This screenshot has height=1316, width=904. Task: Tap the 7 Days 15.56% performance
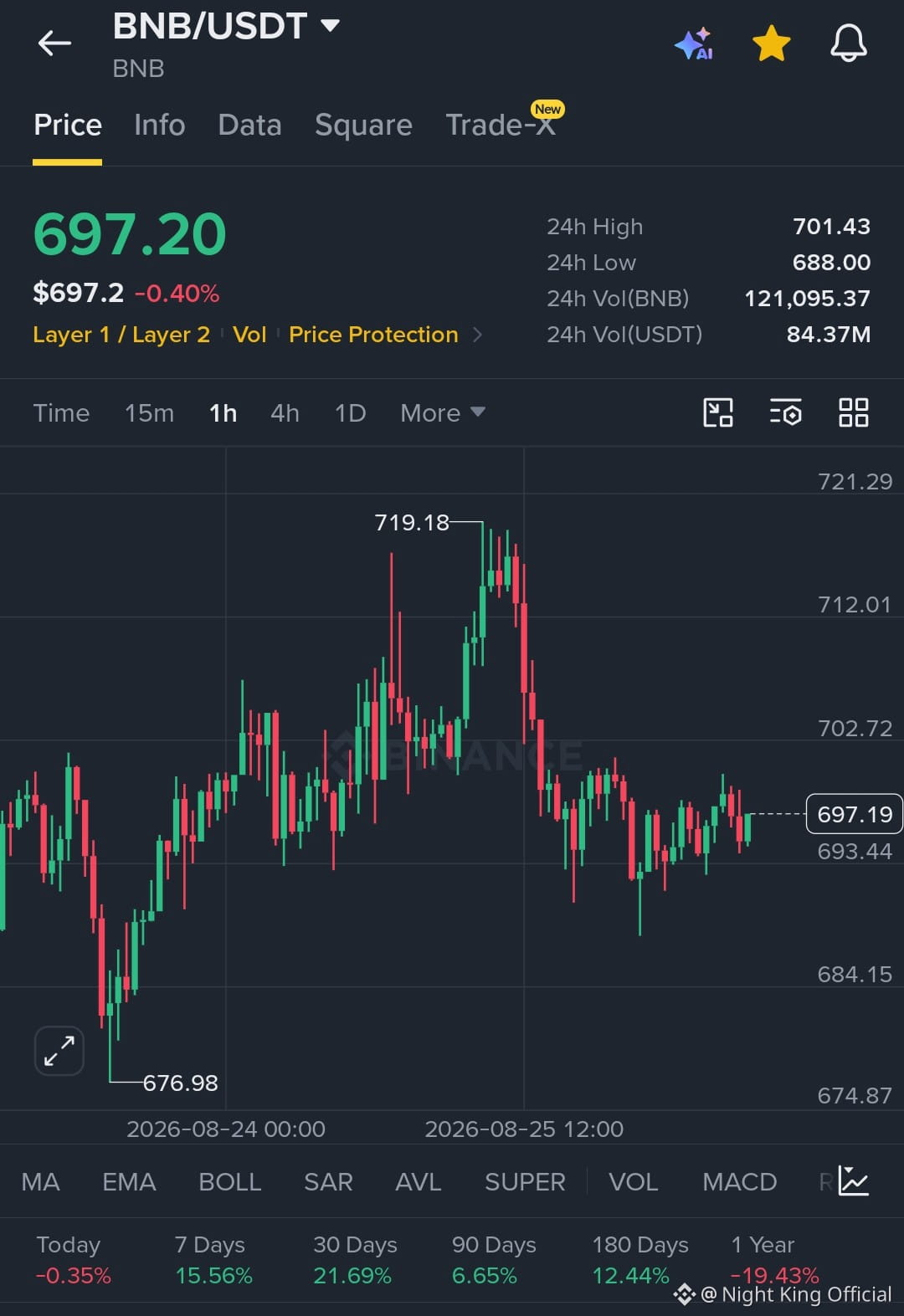(x=213, y=1260)
